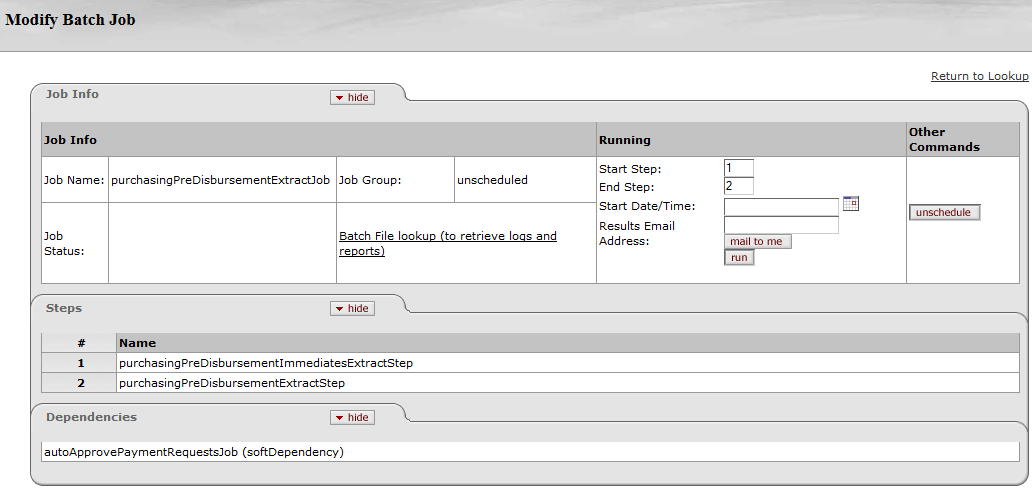Select the Dependencies tab header
Image resolution: width=1032 pixels, height=490 pixels.
pos(91,417)
